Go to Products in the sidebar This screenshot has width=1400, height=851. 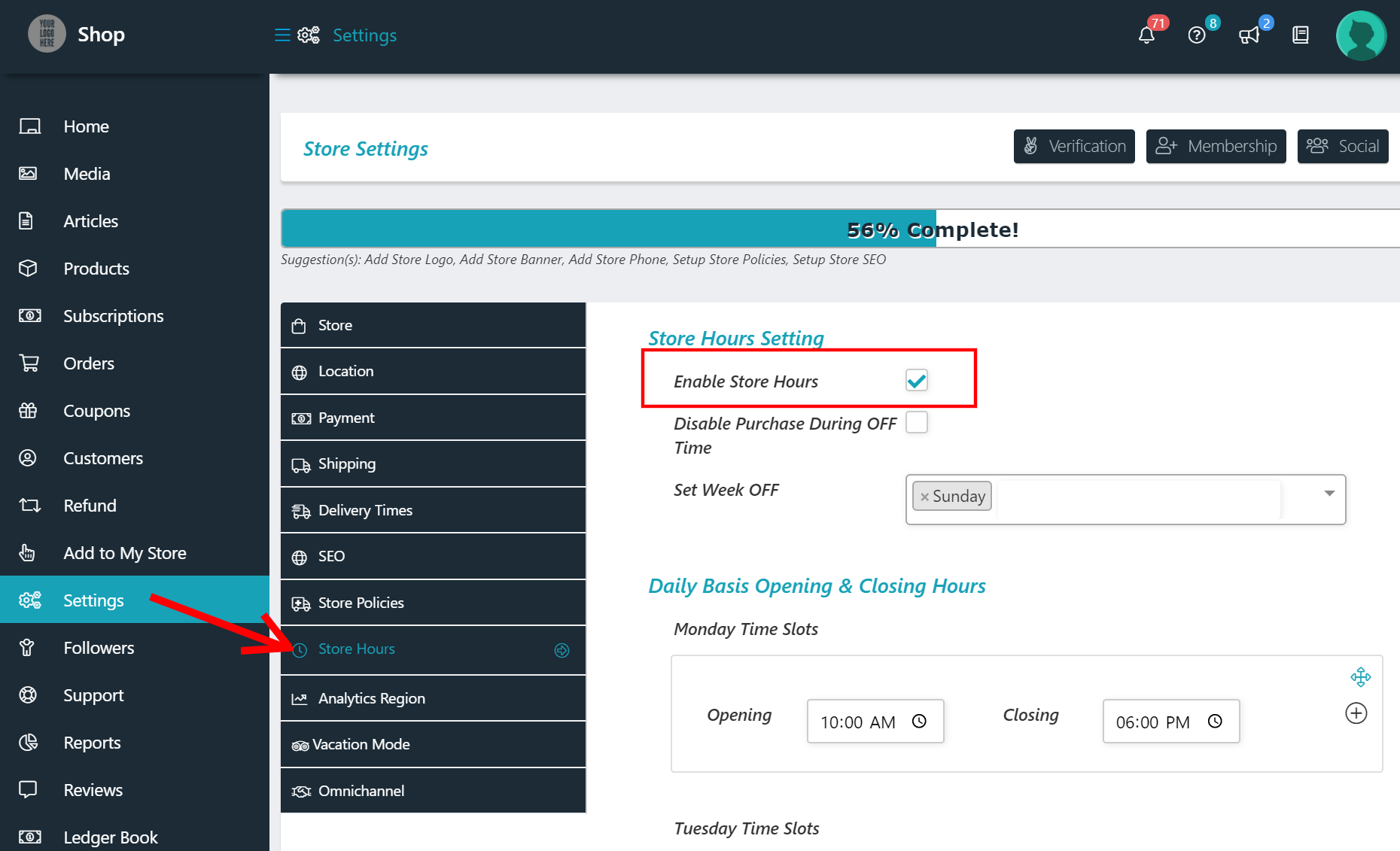pyautogui.click(x=96, y=269)
